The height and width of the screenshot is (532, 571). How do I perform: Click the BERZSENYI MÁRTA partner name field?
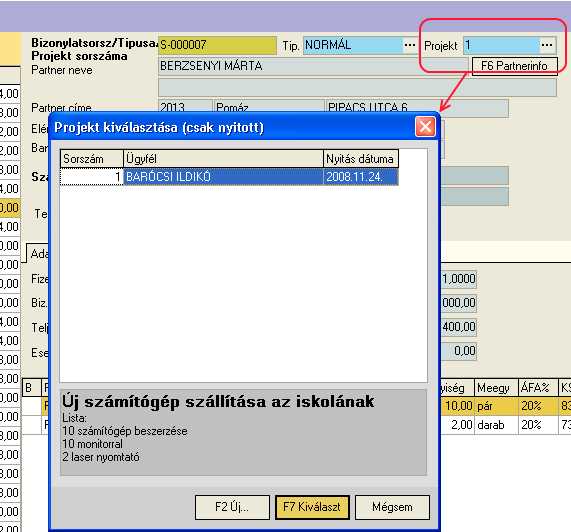(313, 66)
